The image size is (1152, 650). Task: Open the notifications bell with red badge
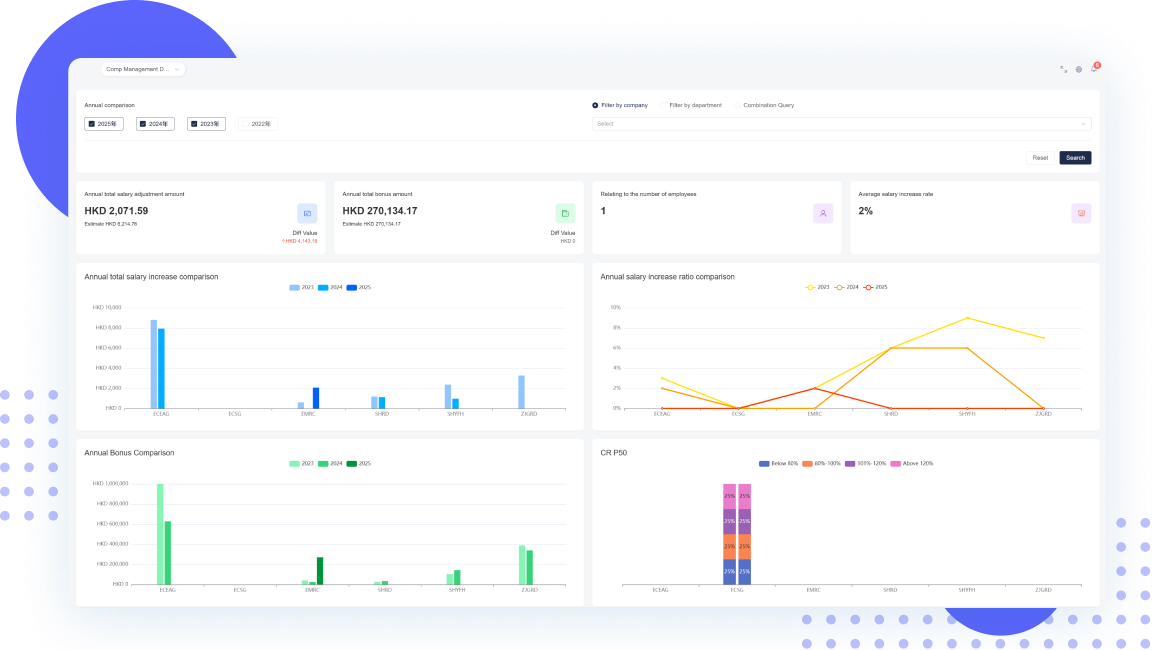tap(1094, 69)
